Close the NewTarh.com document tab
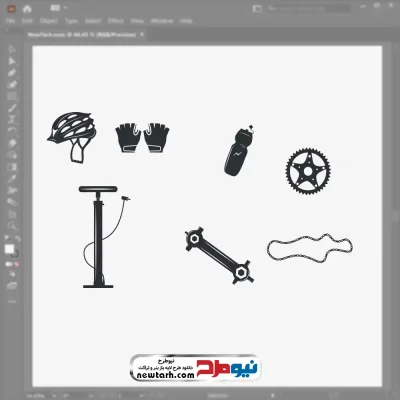Image resolution: width=400 pixels, height=400 pixels. 142,34
